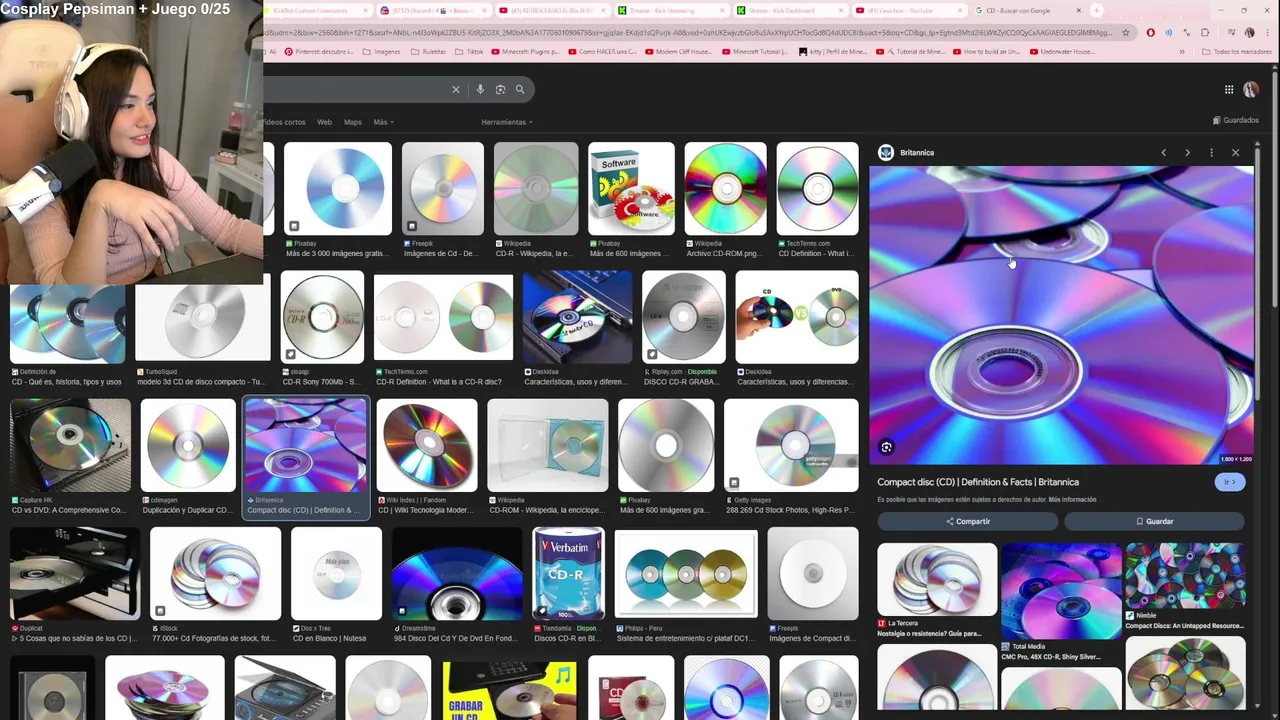Click Ir visit-page button
The image size is (1280, 720).
pos(1229,482)
